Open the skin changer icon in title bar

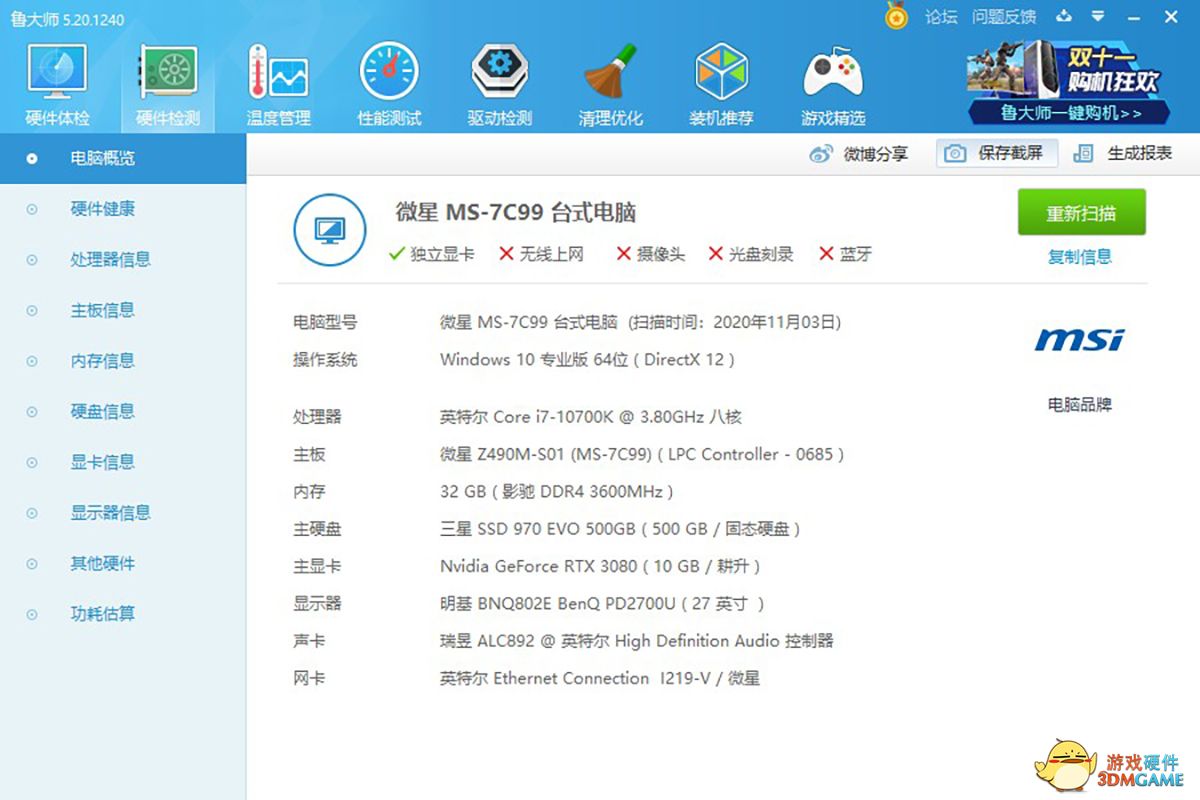(x=1064, y=16)
